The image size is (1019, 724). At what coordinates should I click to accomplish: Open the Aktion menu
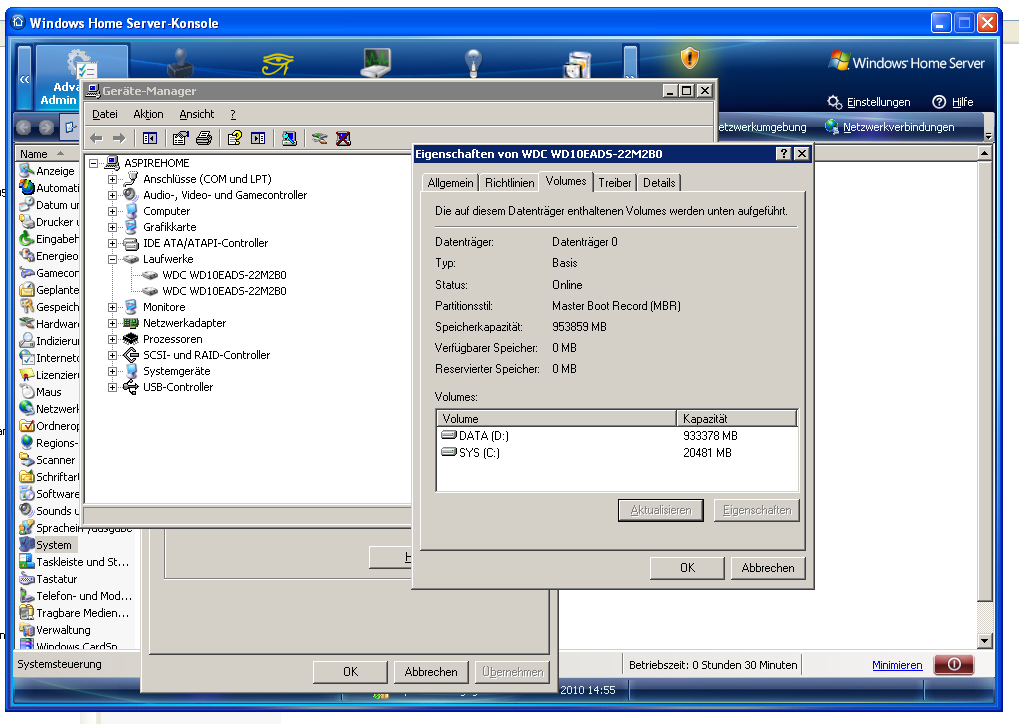click(148, 114)
